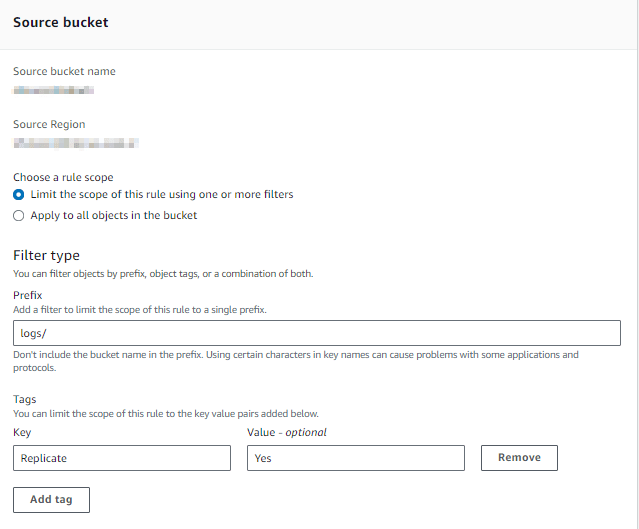The height and width of the screenshot is (529, 639).
Task: Click the Value - optional column label
Action: [286, 432]
